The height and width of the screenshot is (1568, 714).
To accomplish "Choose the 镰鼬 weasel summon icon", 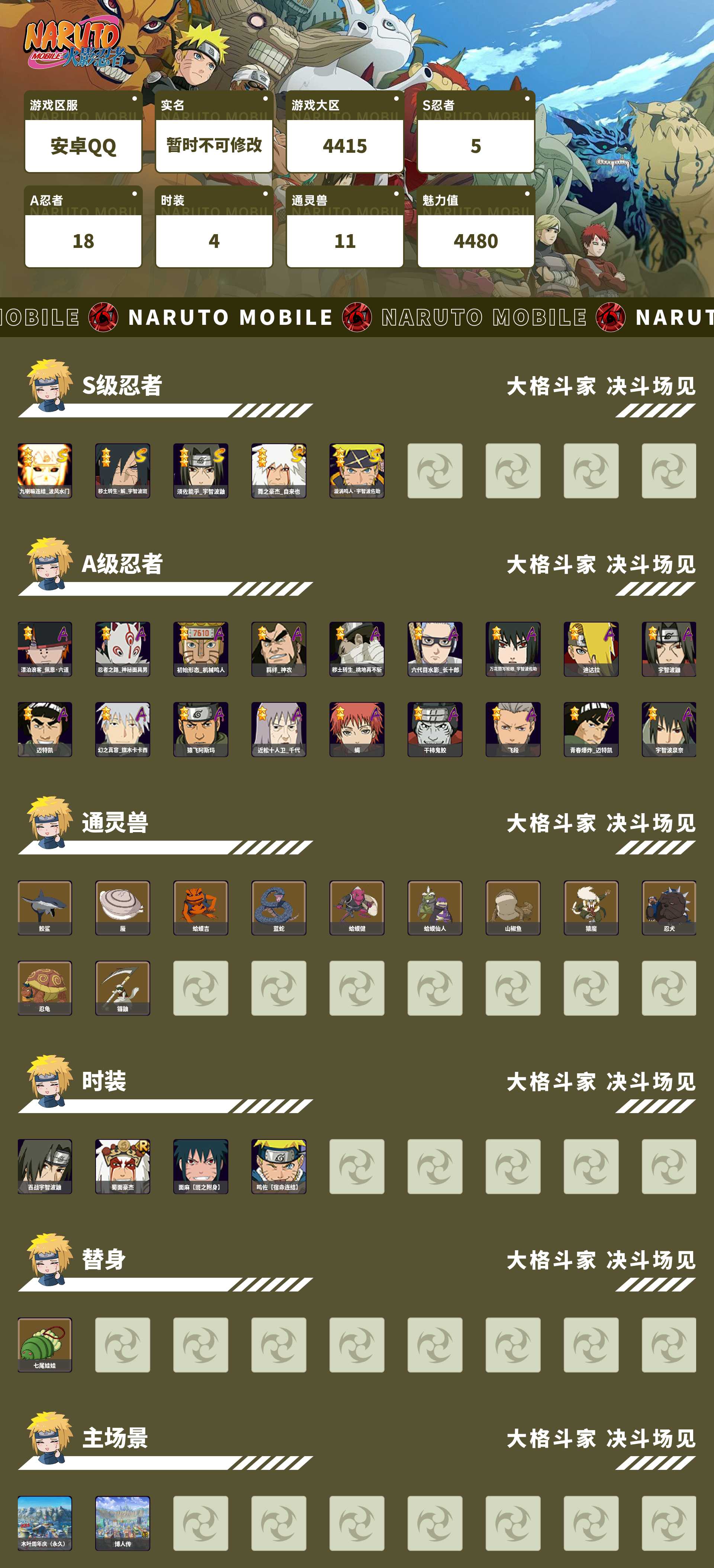I will click(122, 988).
